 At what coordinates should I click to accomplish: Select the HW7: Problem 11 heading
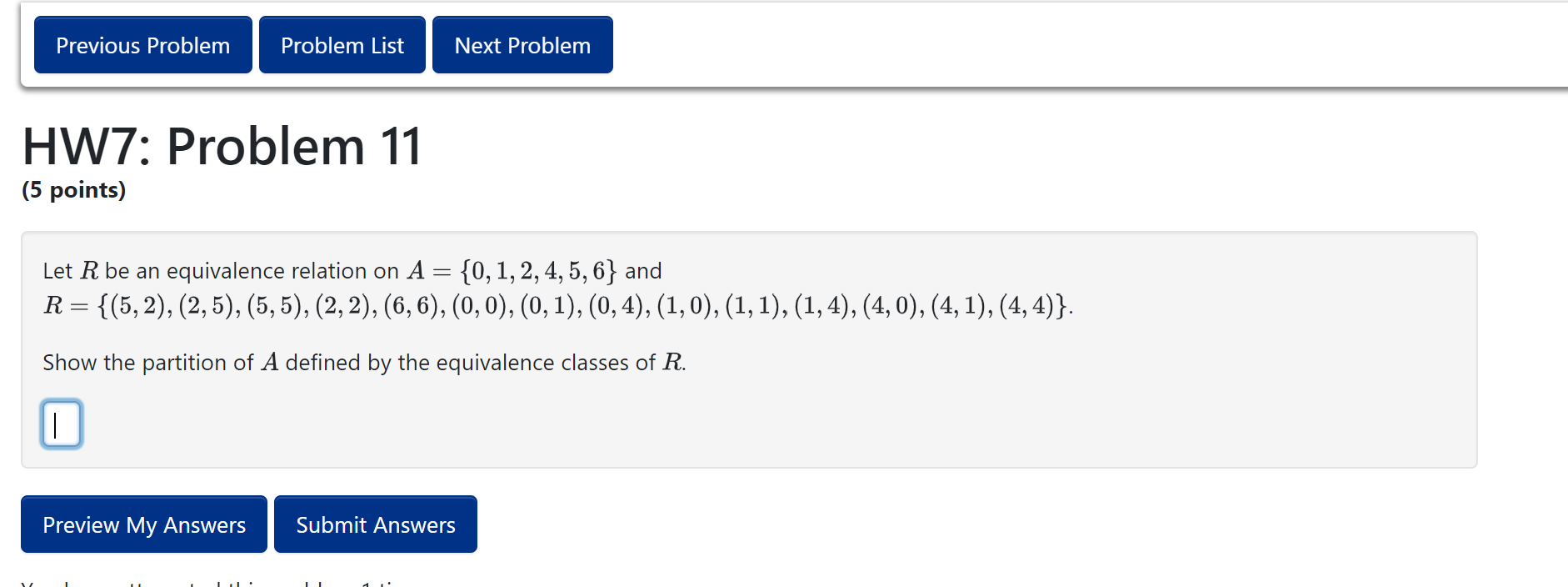(x=221, y=146)
